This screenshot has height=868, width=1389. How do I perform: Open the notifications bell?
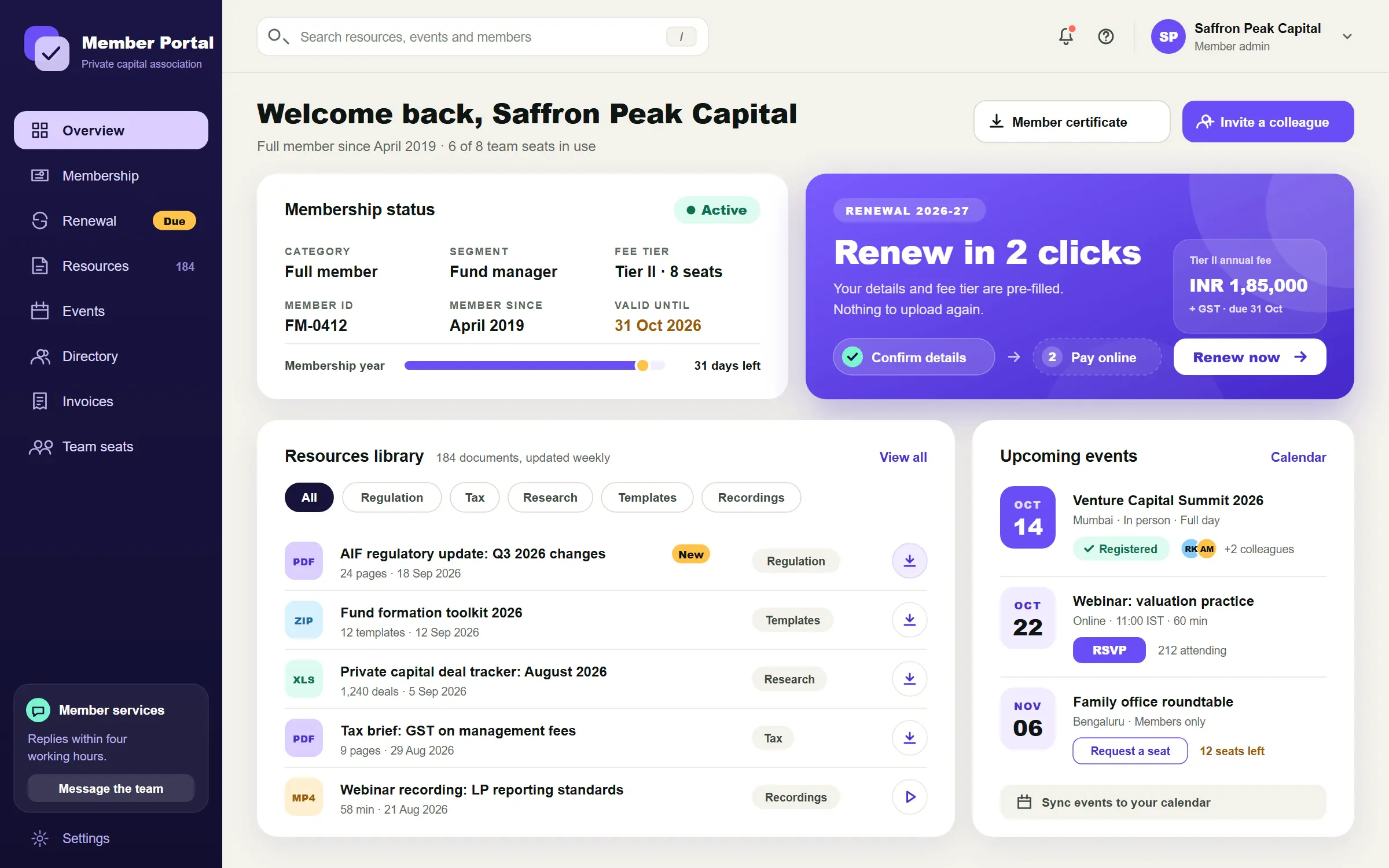point(1065,36)
